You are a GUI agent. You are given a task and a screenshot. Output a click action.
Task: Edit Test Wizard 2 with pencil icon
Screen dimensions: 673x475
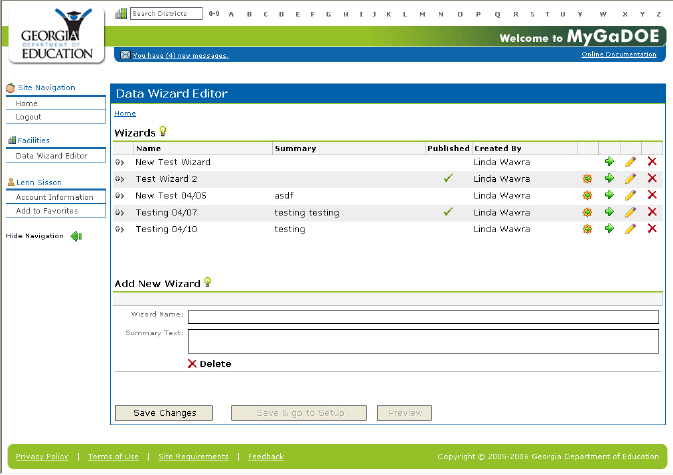coord(630,179)
